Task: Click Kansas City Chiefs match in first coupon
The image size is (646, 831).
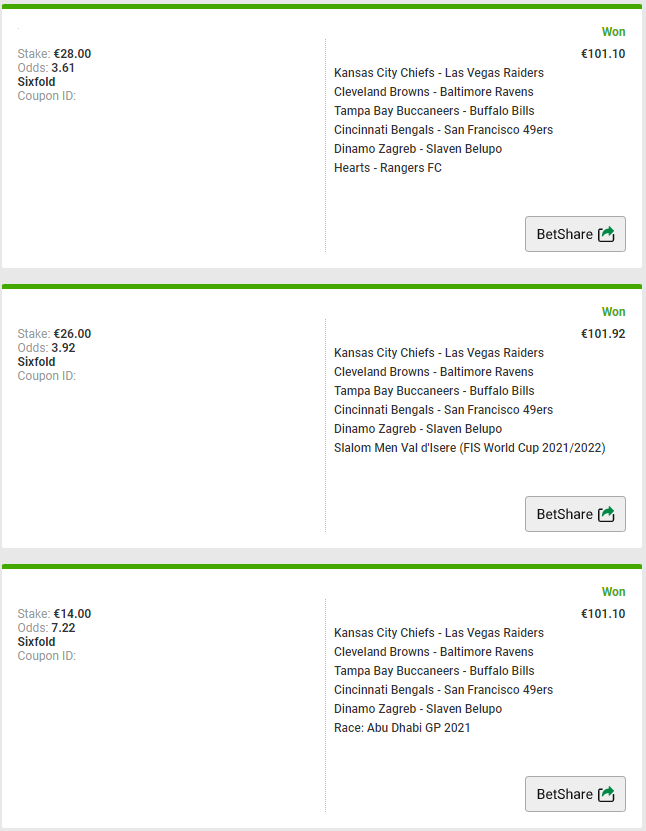Action: point(439,73)
